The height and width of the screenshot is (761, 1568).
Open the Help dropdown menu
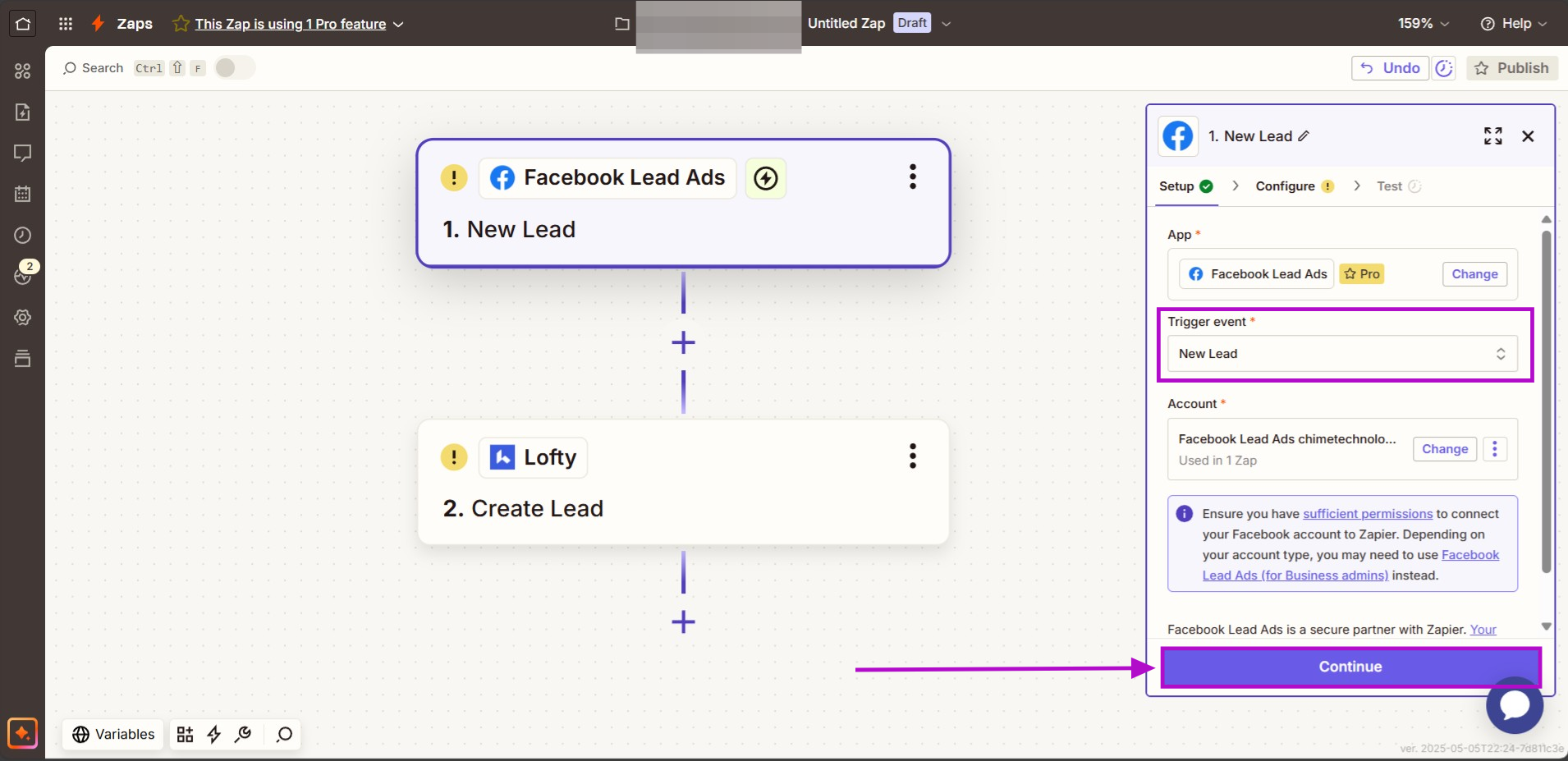[x=1513, y=24]
